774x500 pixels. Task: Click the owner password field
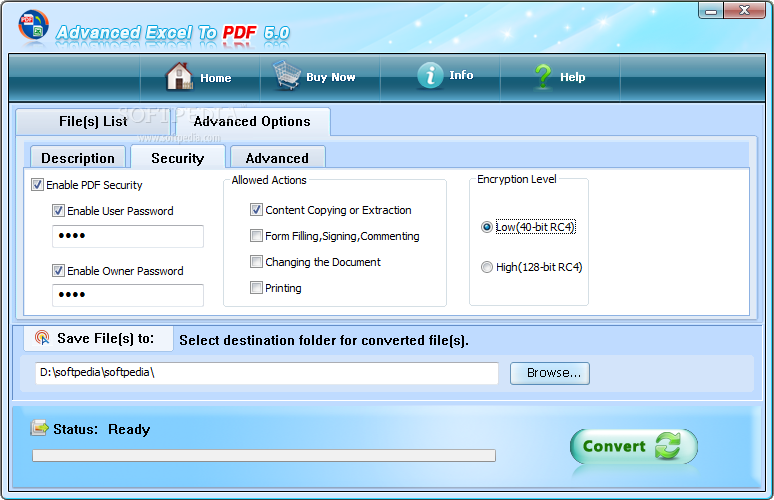click(x=128, y=295)
